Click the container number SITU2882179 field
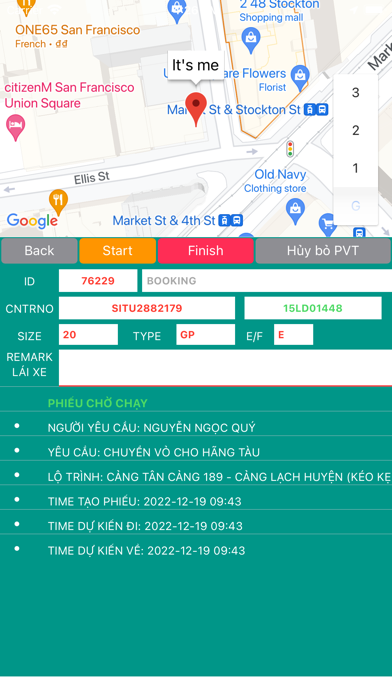Image resolution: width=392 pixels, height=696 pixels. (x=147, y=308)
